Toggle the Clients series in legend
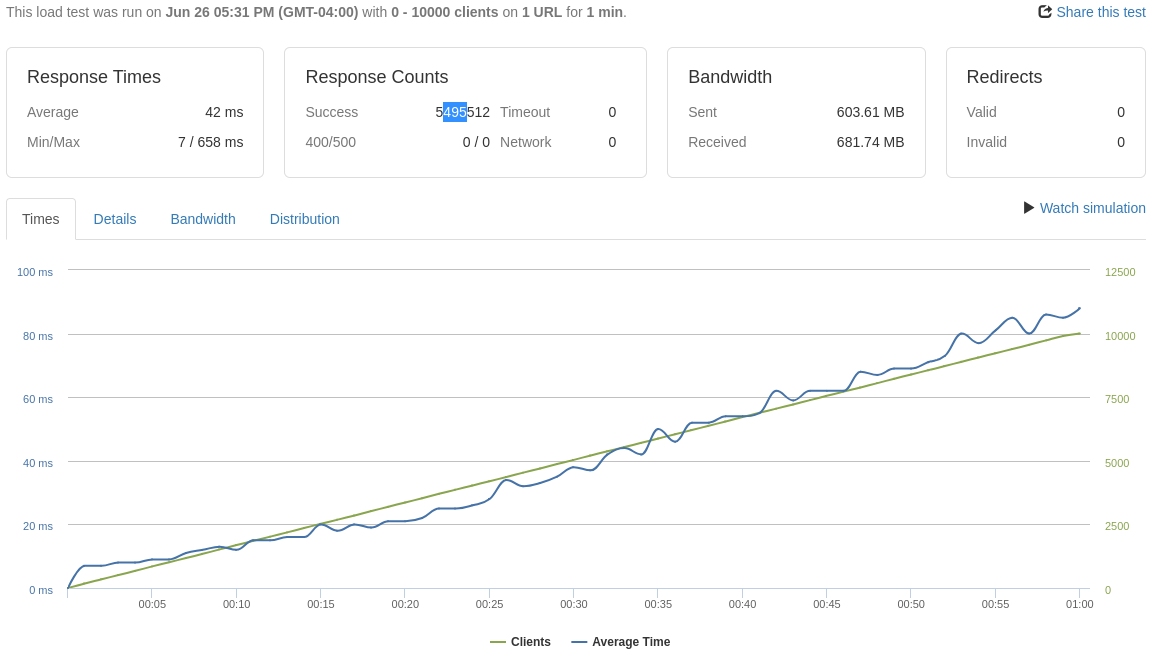 (x=530, y=642)
